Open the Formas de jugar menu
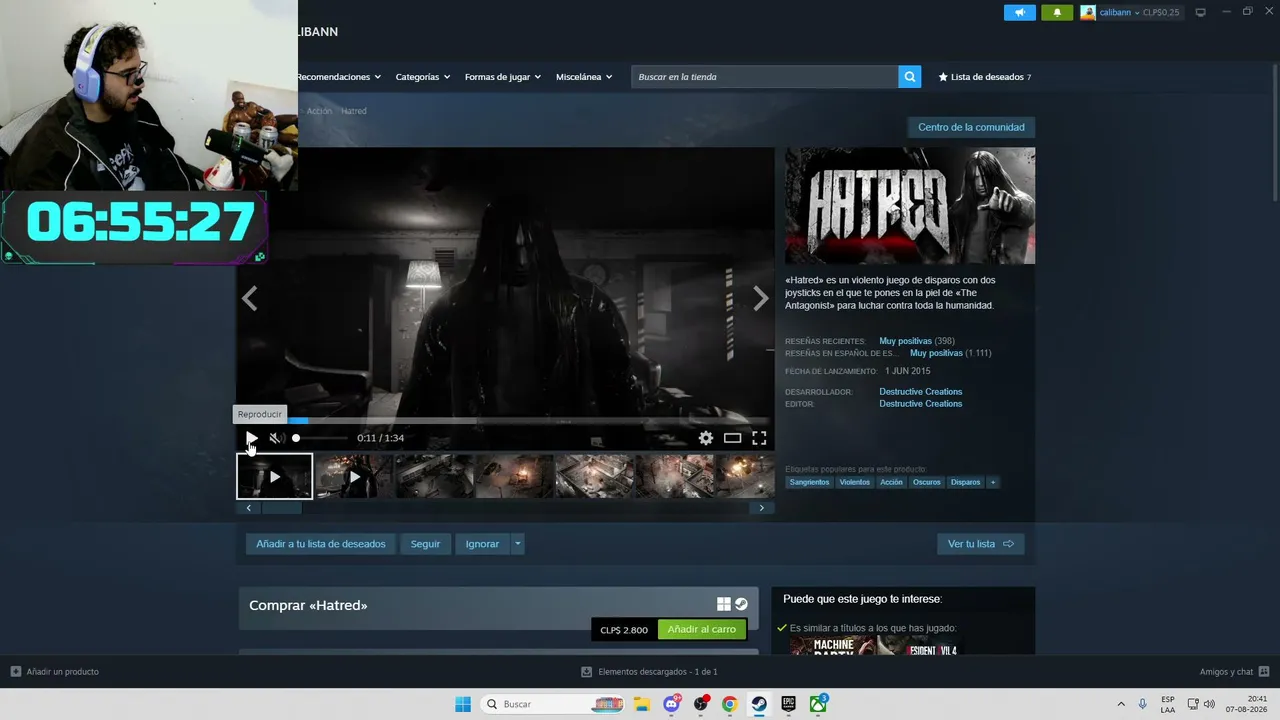1280x720 pixels. [503, 77]
